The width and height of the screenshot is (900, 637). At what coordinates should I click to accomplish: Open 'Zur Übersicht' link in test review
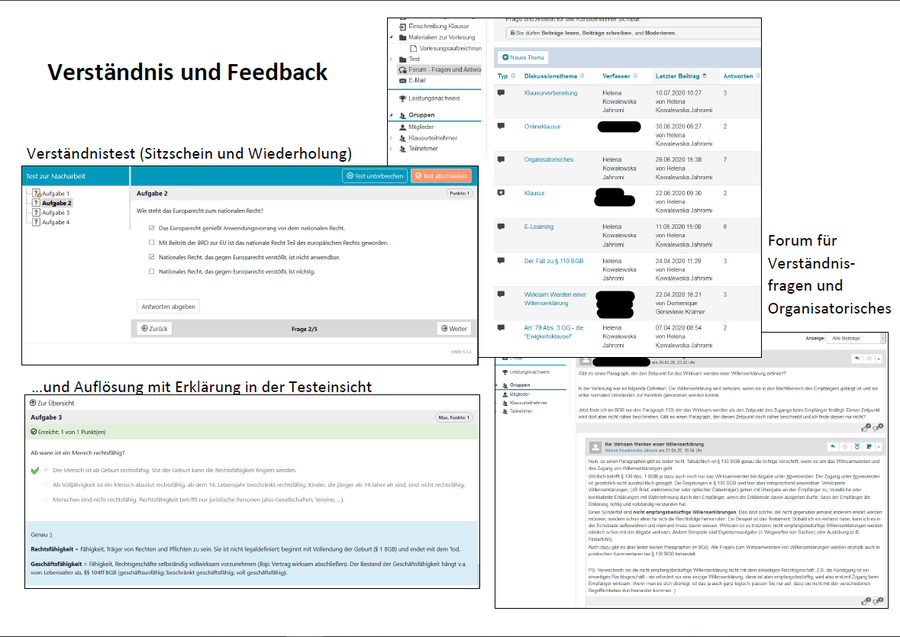[x=52, y=403]
